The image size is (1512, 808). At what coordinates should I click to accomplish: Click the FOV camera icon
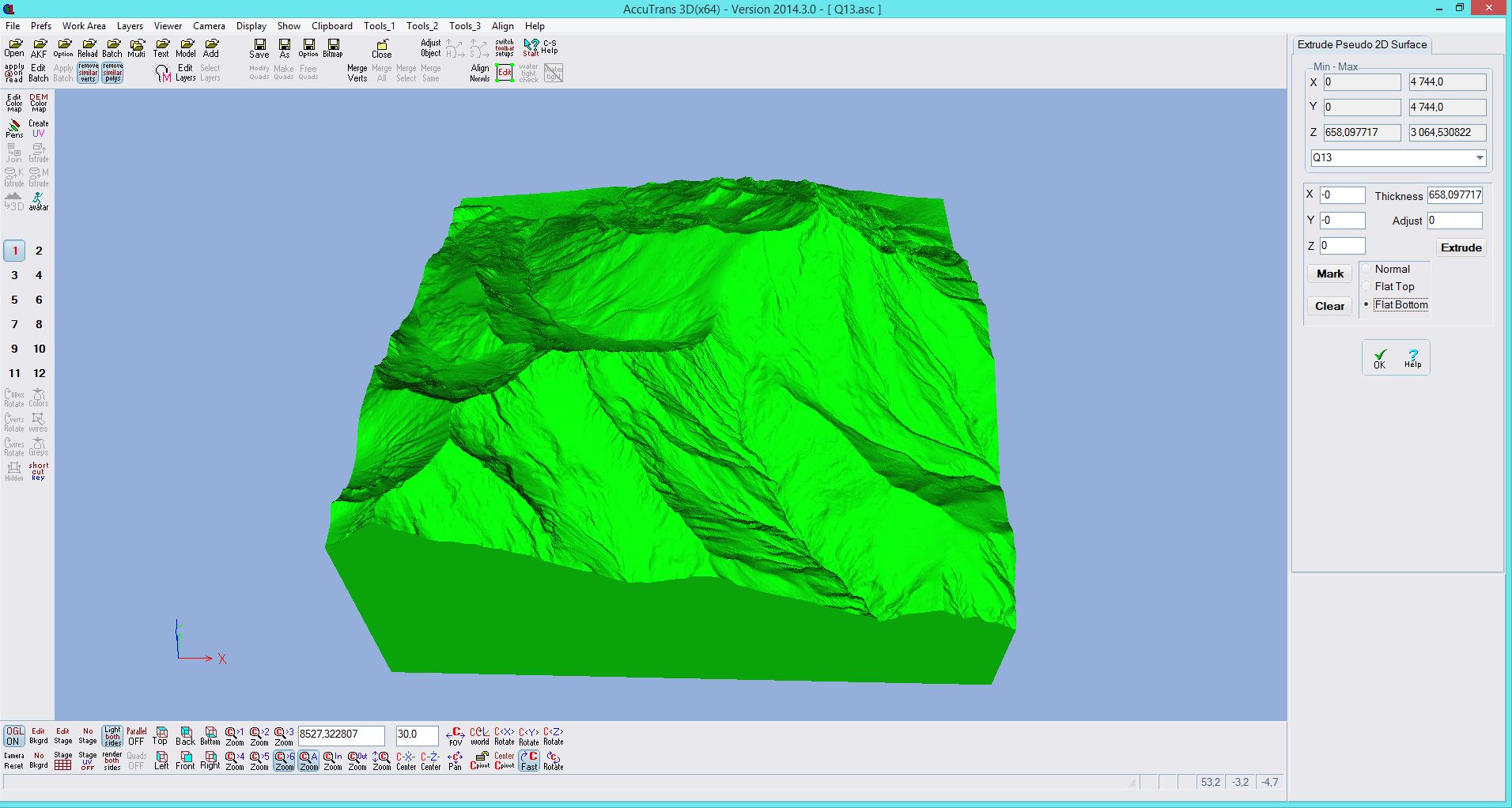point(455,736)
